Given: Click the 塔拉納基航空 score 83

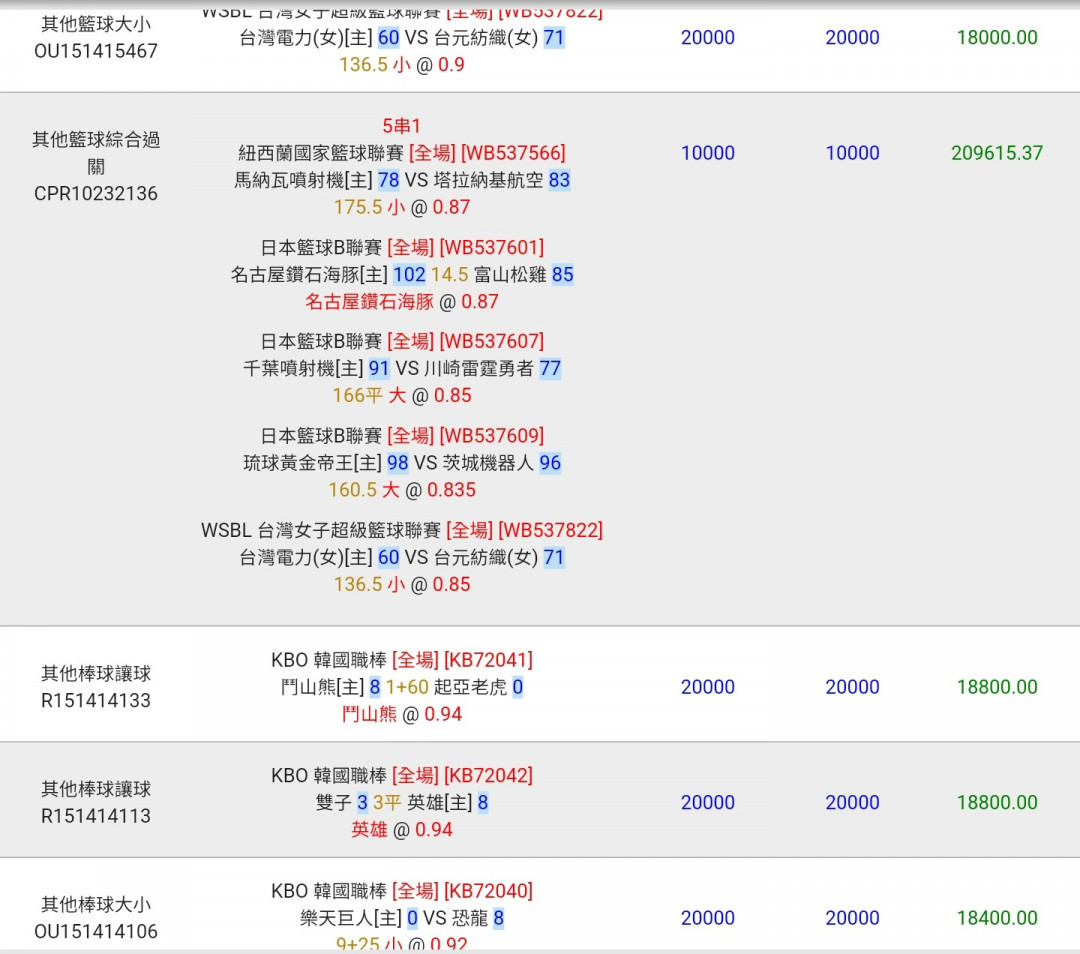Looking at the screenshot, I should (559, 180).
